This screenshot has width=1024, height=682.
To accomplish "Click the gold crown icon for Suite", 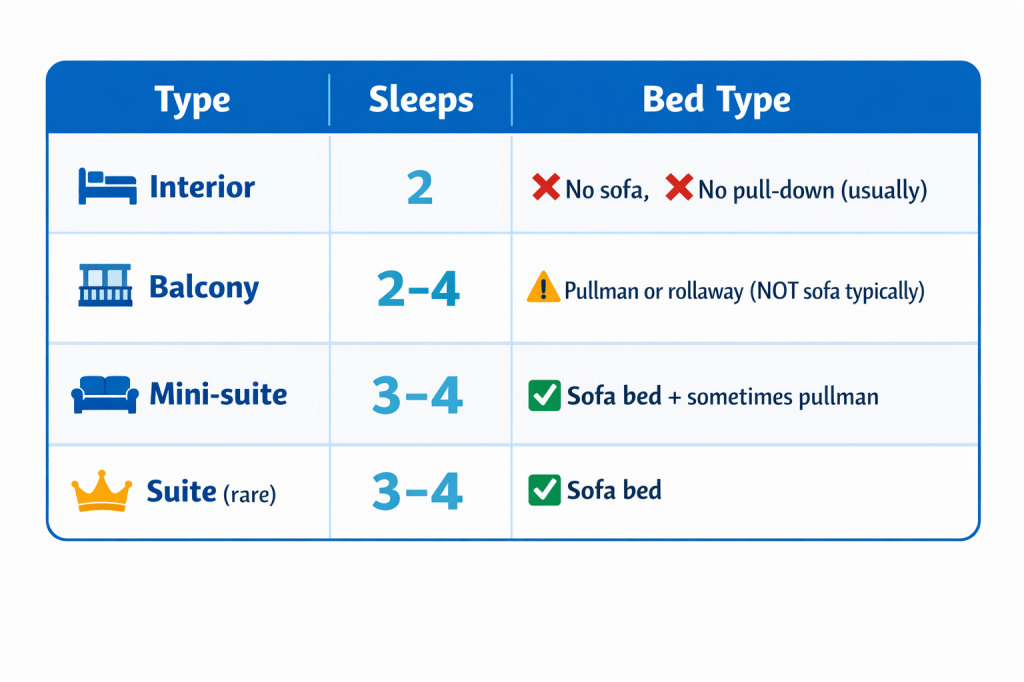I will (102, 491).
